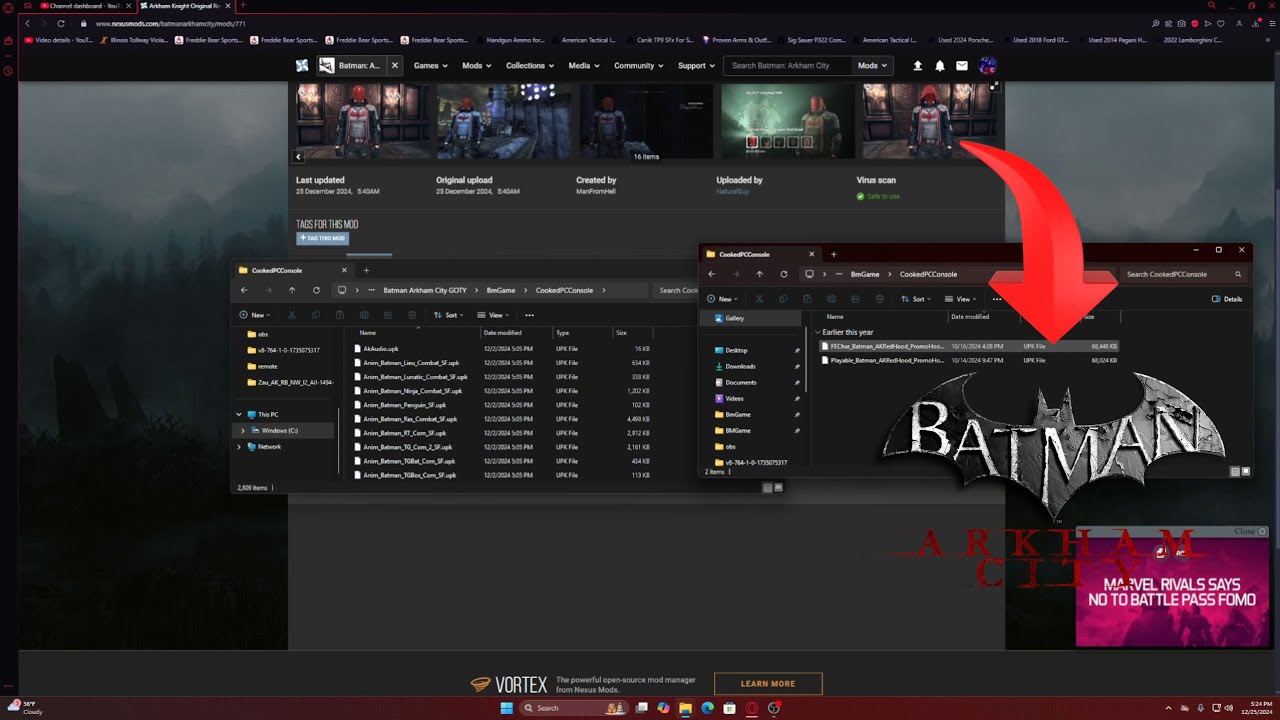Click Learn More Vortex button
This screenshot has height=720, width=1280.
pyautogui.click(x=768, y=684)
